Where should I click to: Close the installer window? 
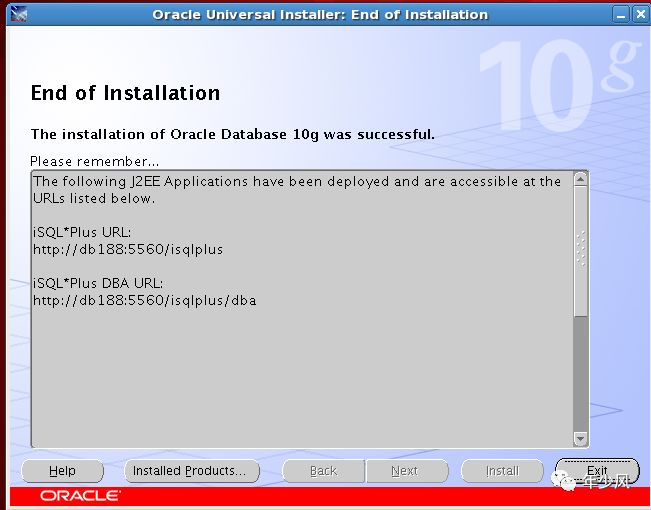[x=641, y=15]
